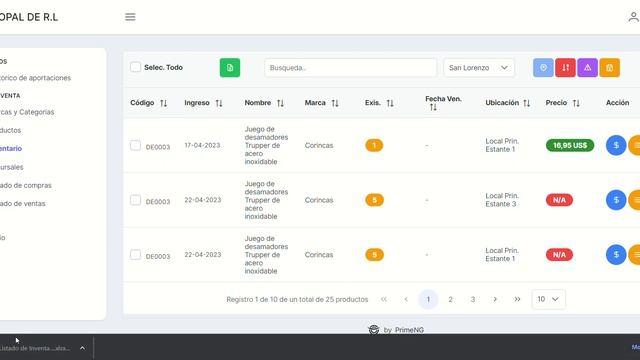
Task: Sort table by Nombre column
Action: coord(280,103)
